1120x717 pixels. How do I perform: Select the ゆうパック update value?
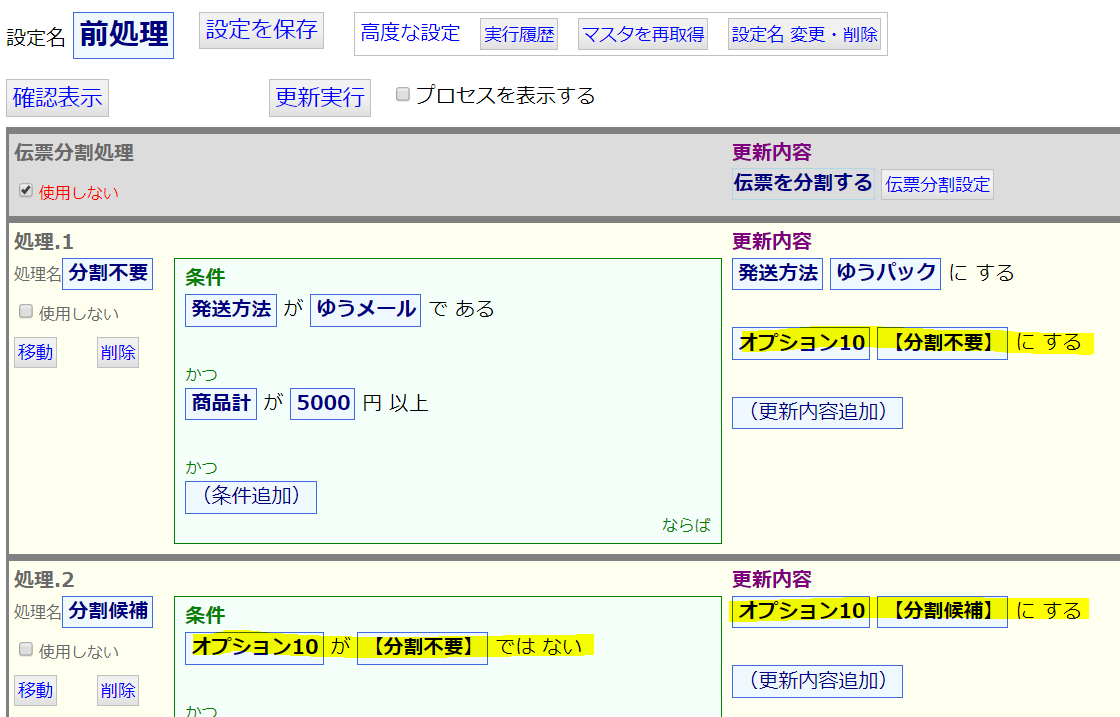coord(885,273)
